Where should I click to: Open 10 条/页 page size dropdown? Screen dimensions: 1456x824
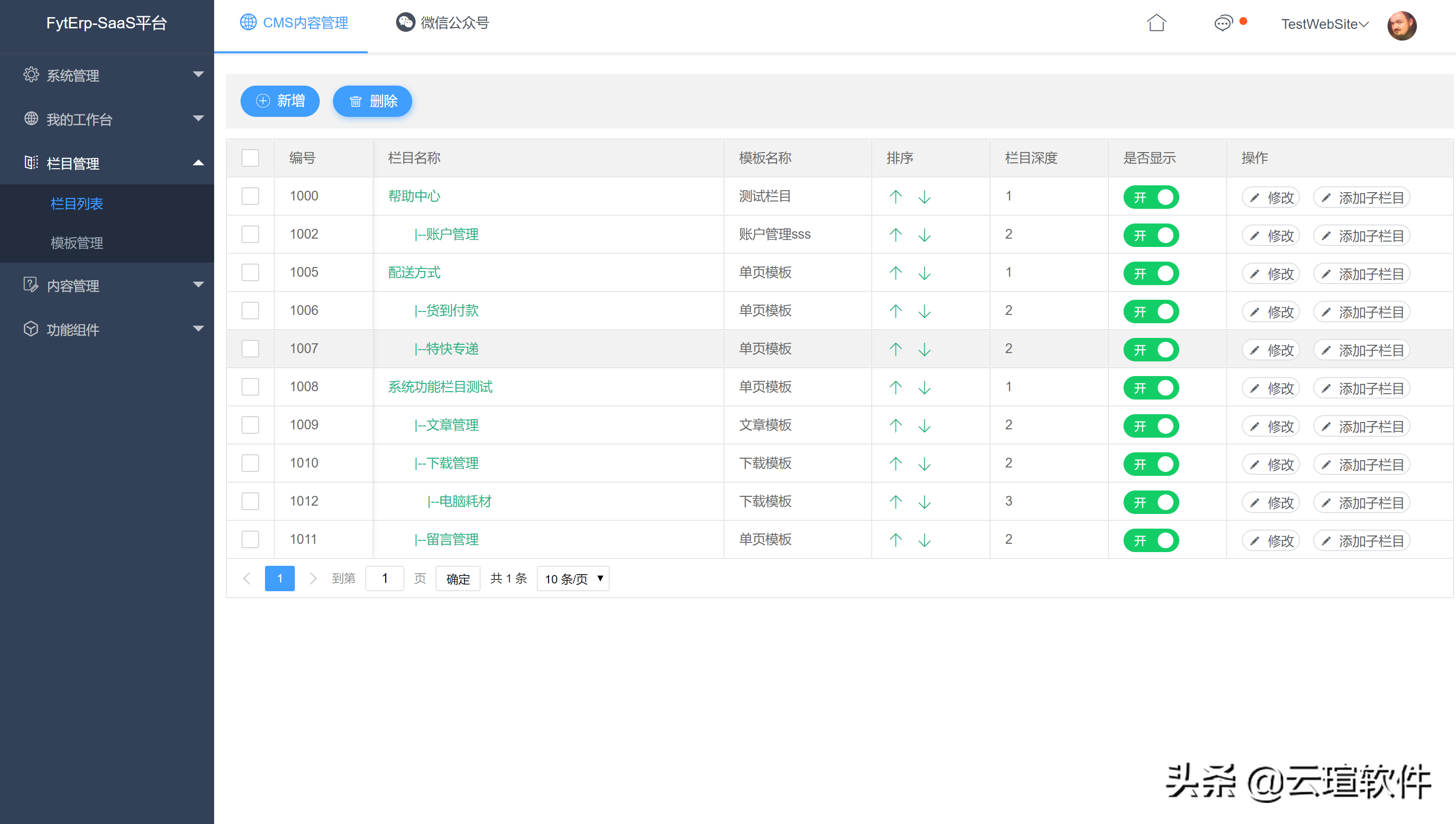(x=573, y=579)
